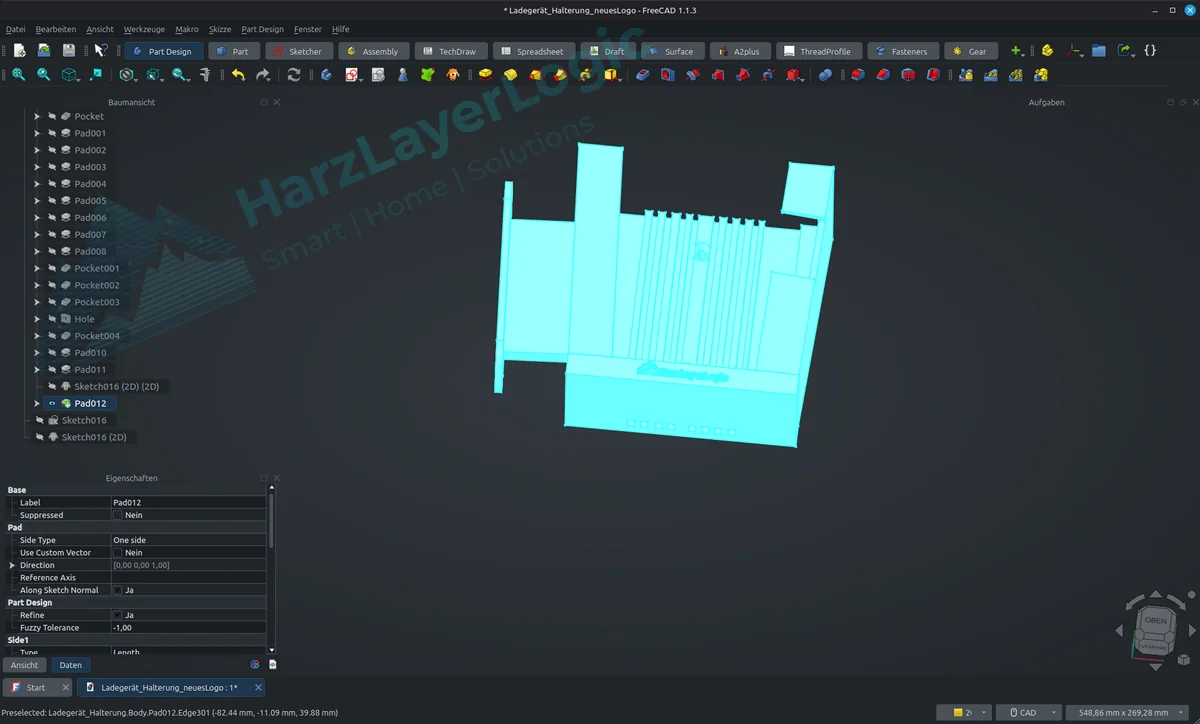The width and height of the screenshot is (1200, 724).
Task: Click the curly braces variables icon
Action: 1150,50
